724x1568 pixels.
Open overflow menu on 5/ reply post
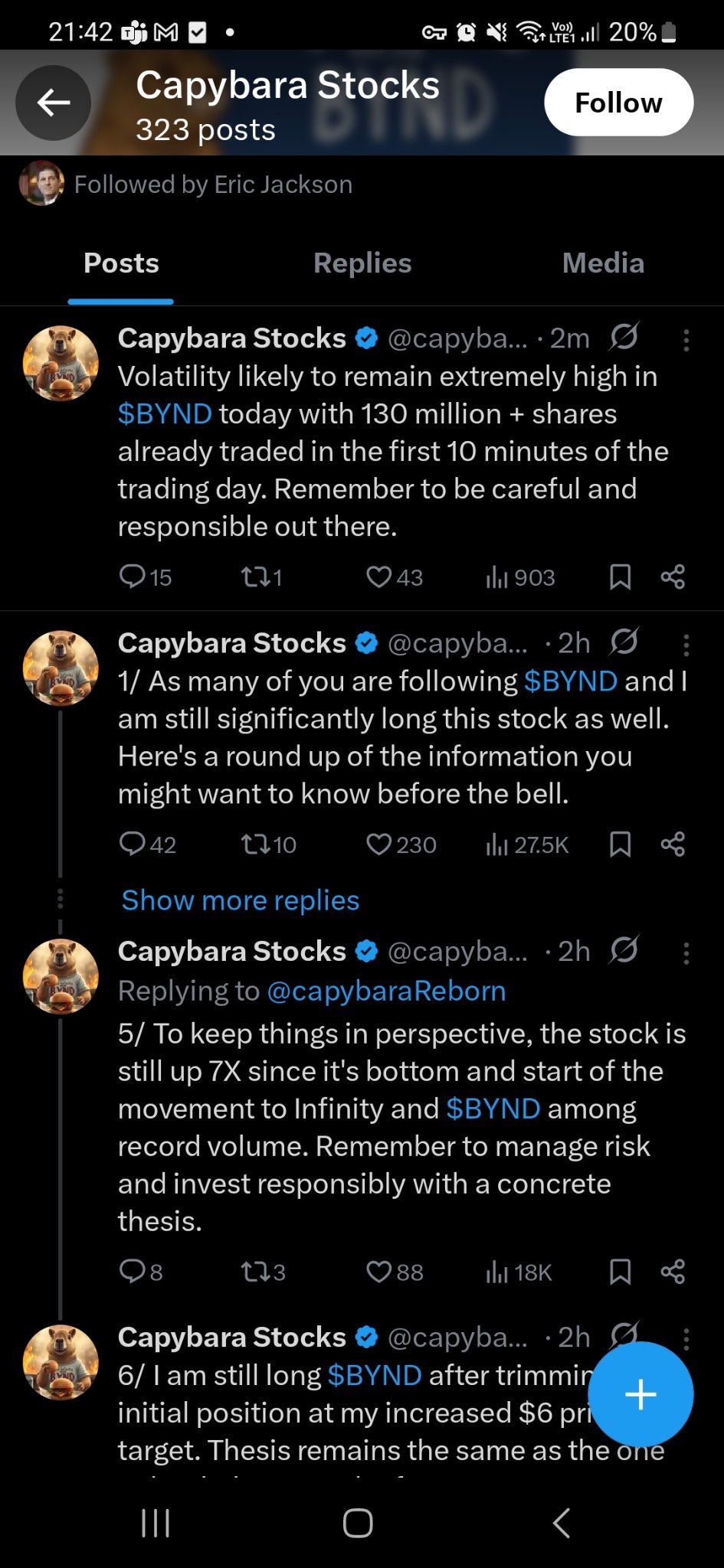point(686,953)
